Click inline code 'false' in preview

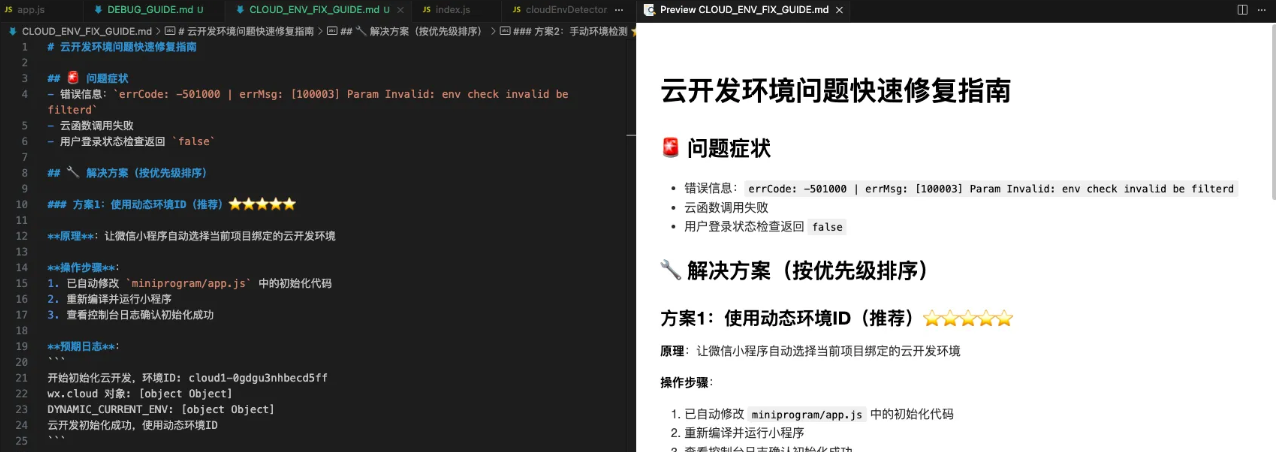click(827, 227)
